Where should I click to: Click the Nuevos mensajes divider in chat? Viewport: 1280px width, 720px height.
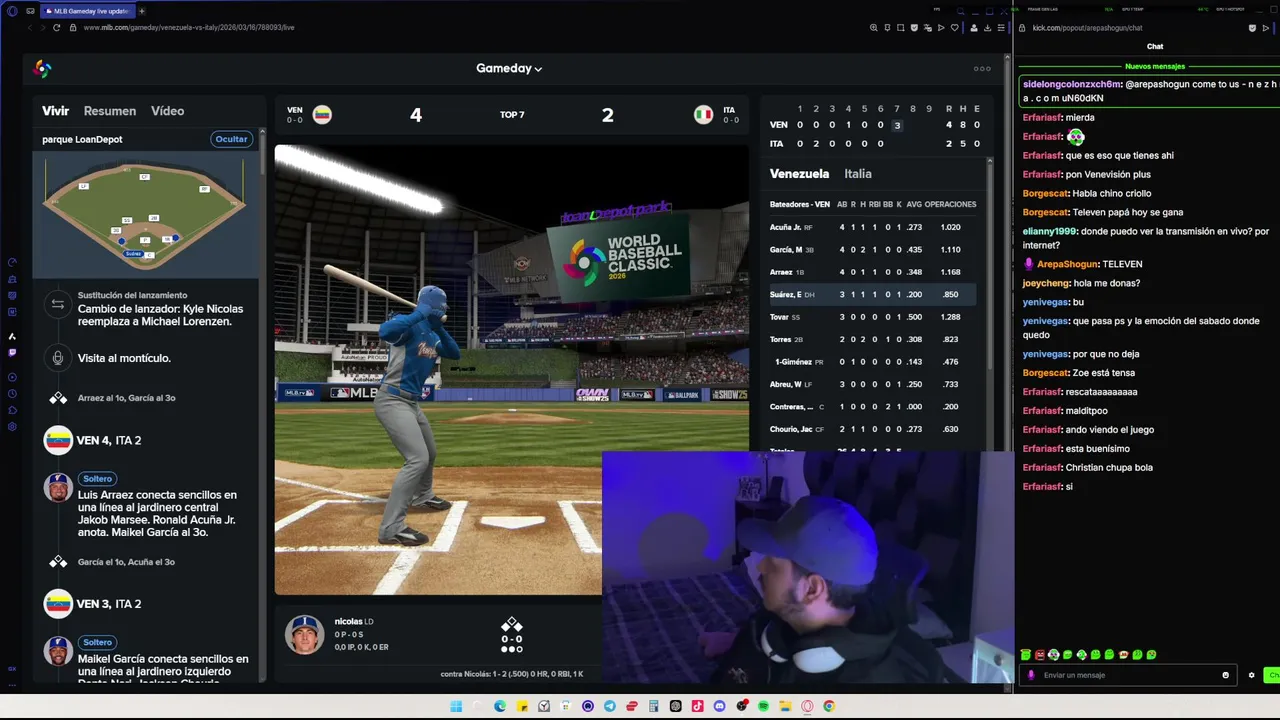1155,66
